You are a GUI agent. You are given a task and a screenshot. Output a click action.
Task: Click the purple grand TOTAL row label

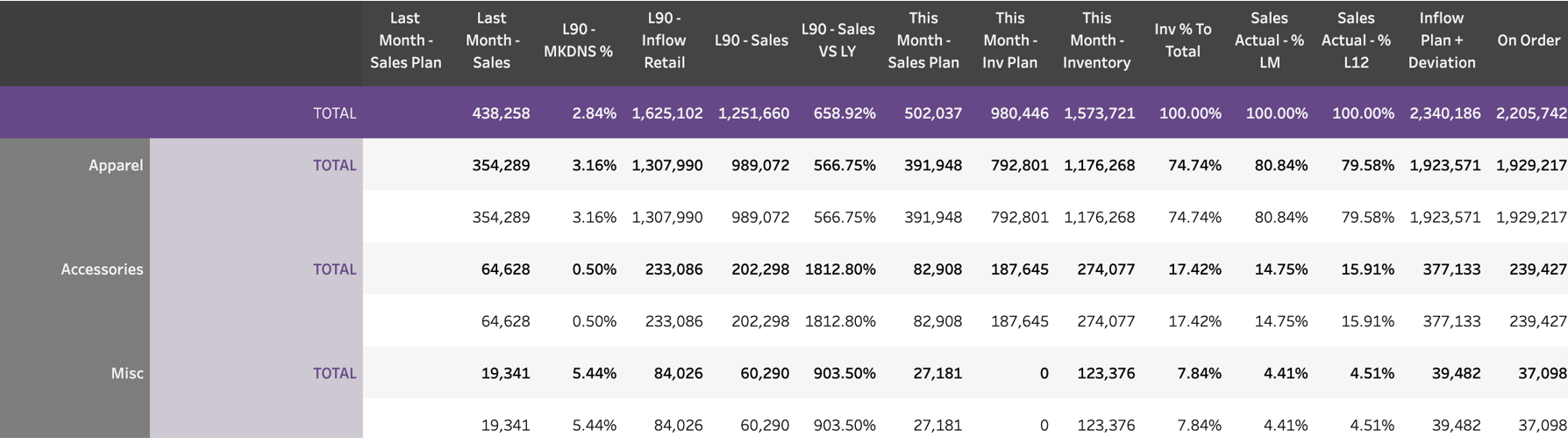334,113
